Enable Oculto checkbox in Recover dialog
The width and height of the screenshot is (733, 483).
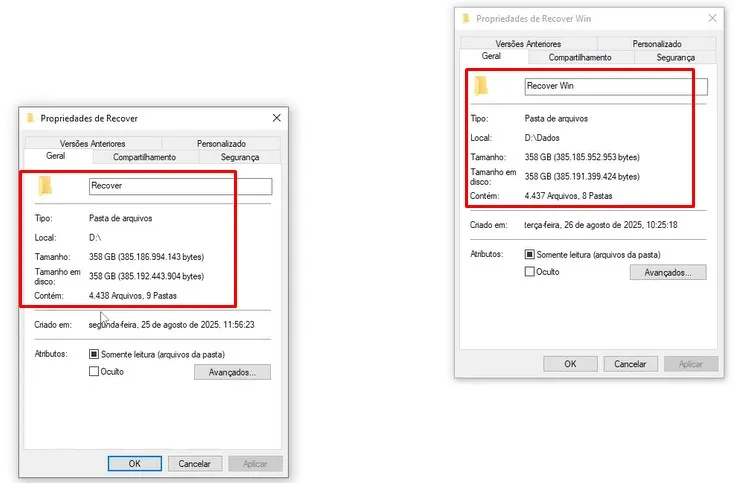pyautogui.click(x=94, y=371)
